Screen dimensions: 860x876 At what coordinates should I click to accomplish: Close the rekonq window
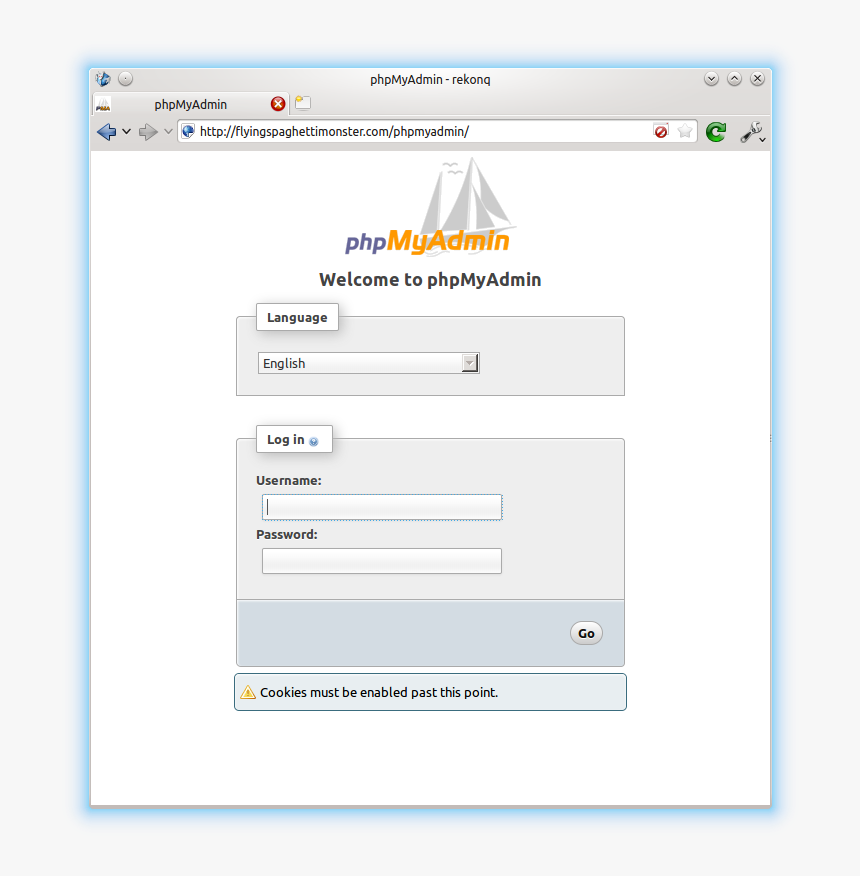757,79
